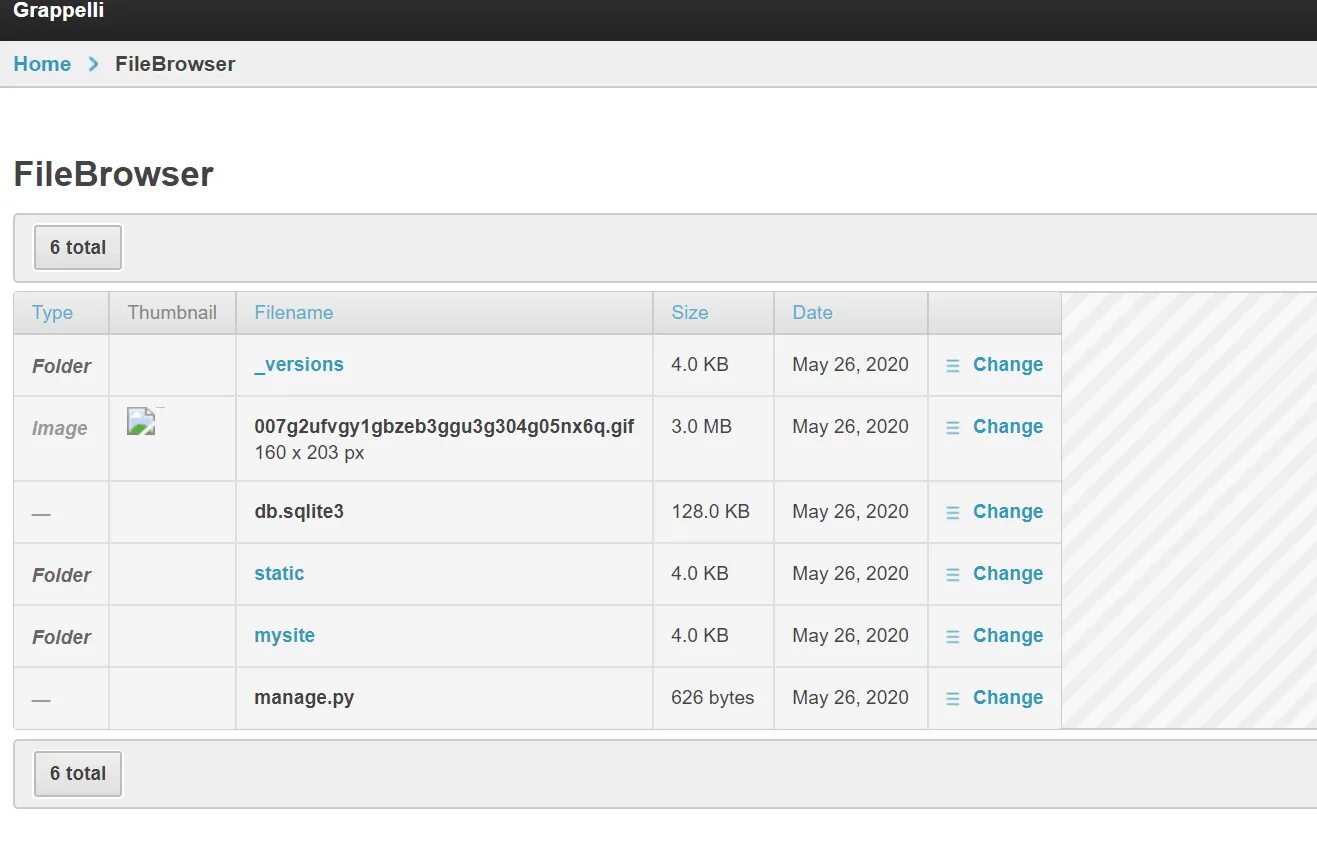Click the list icon beside db.sqlite3 Change
The width and height of the screenshot is (1317, 844).
point(953,513)
